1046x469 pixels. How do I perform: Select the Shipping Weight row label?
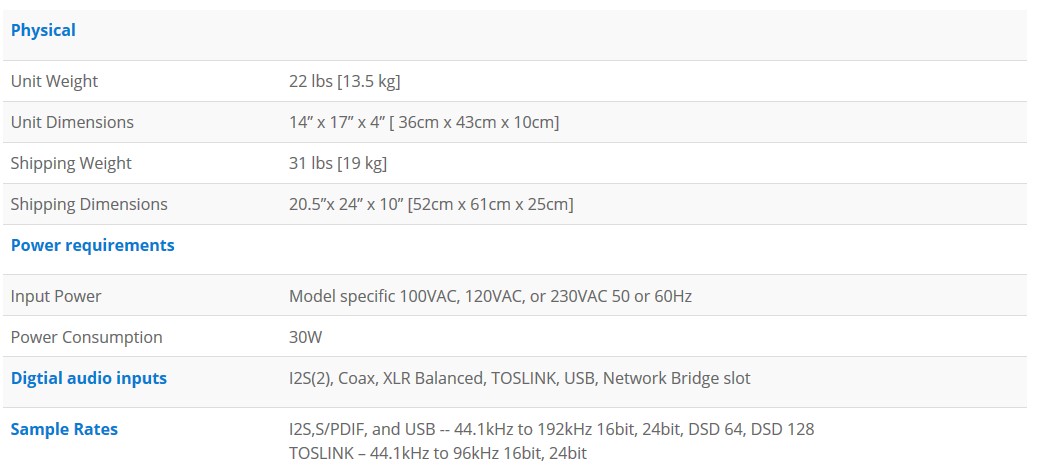71,163
